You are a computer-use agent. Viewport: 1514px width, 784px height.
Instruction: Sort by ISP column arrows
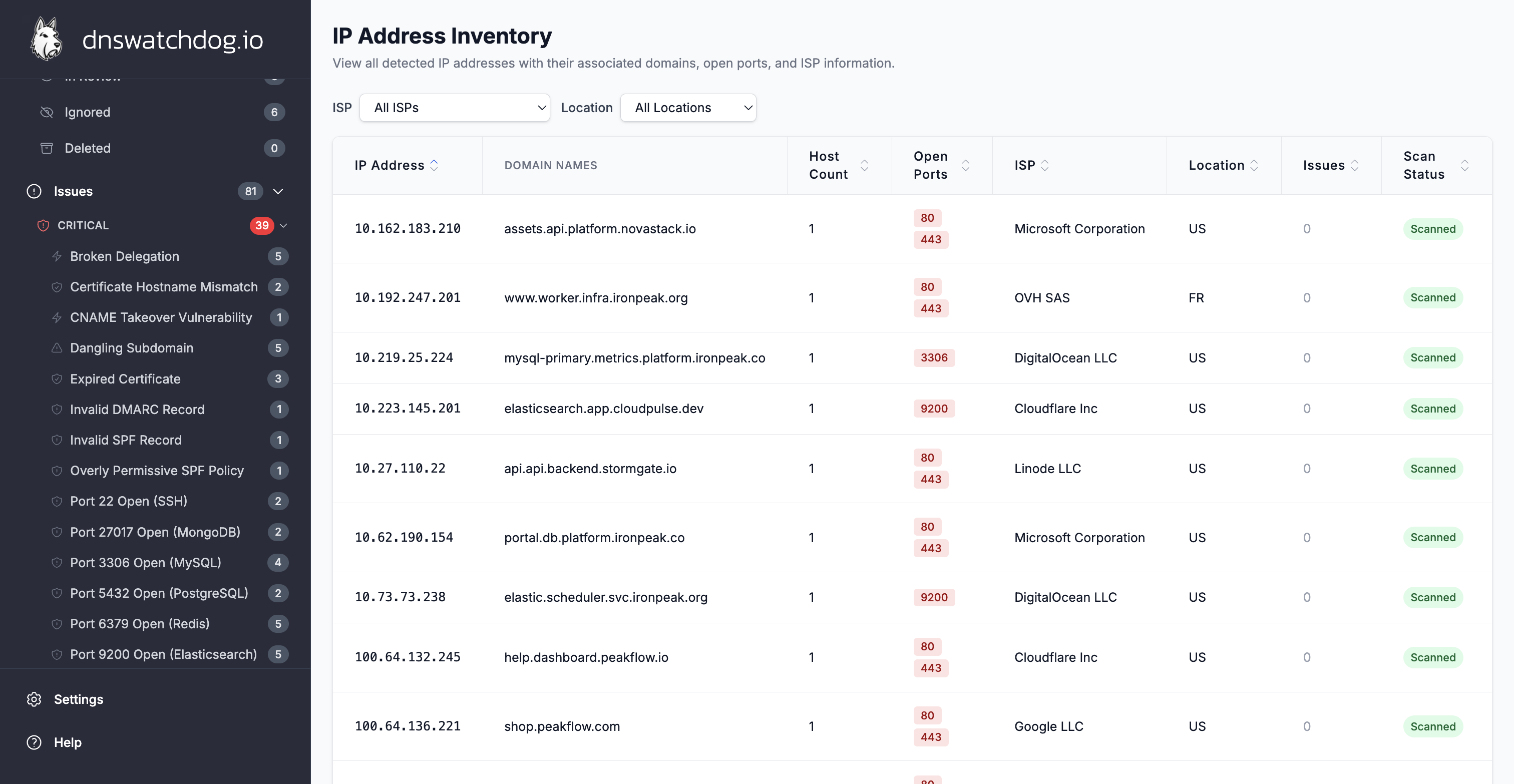coord(1044,165)
